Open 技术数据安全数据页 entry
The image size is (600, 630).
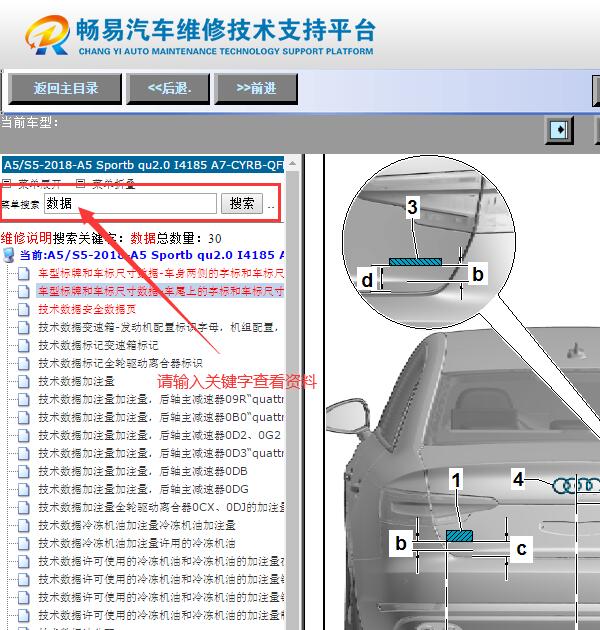87,309
